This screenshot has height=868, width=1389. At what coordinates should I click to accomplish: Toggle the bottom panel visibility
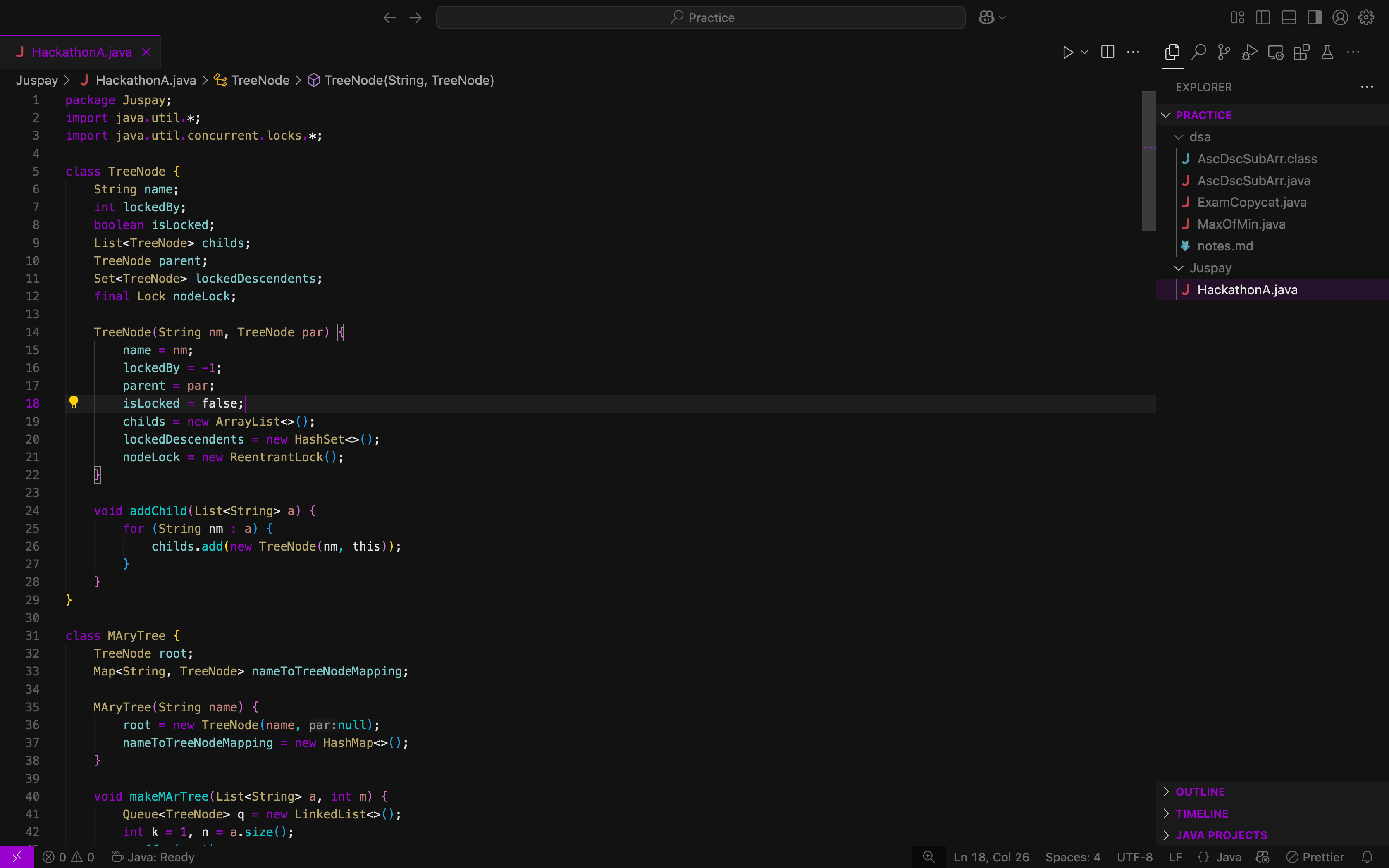1288,17
